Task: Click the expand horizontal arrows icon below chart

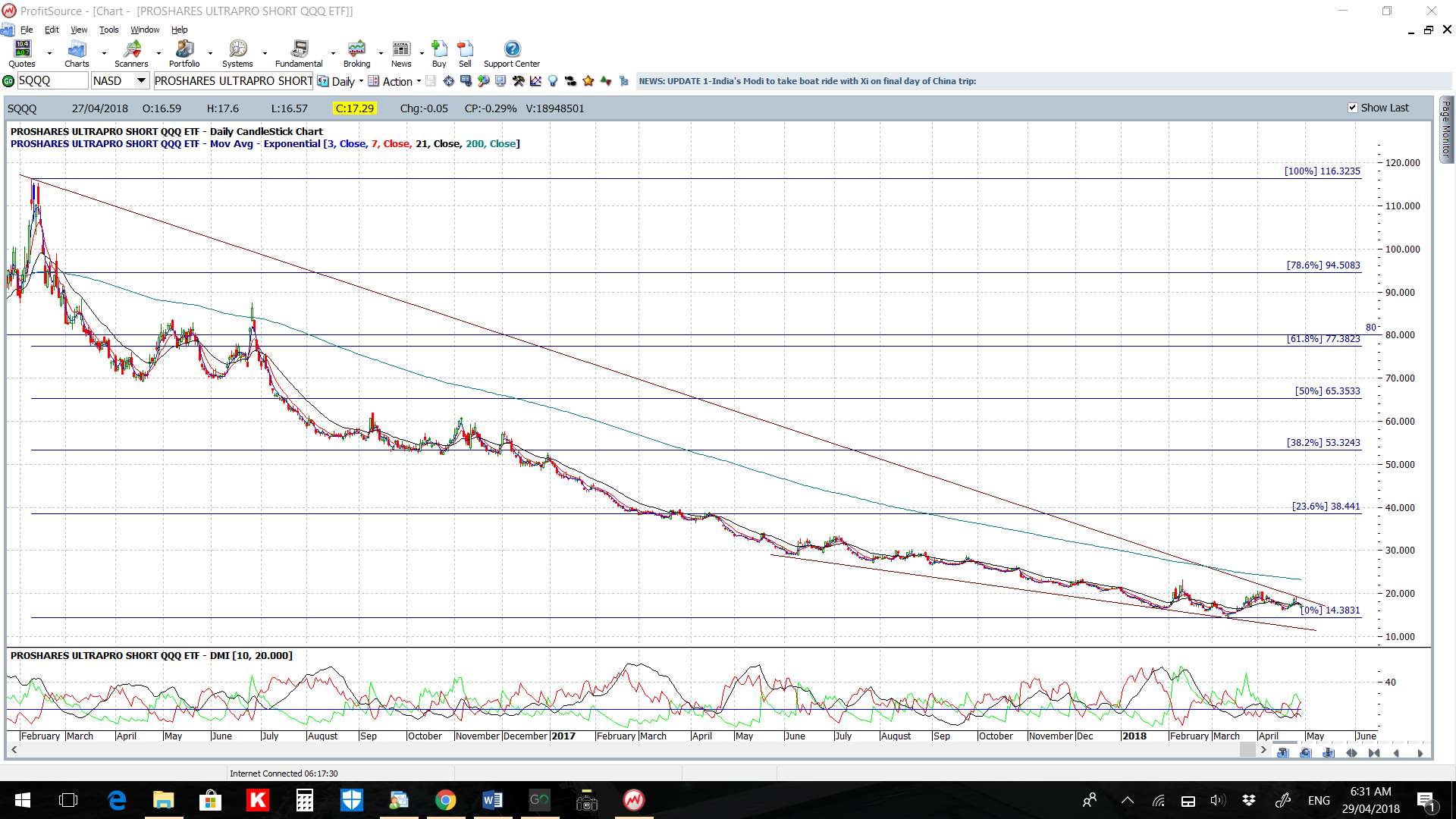Action: (x=1351, y=752)
